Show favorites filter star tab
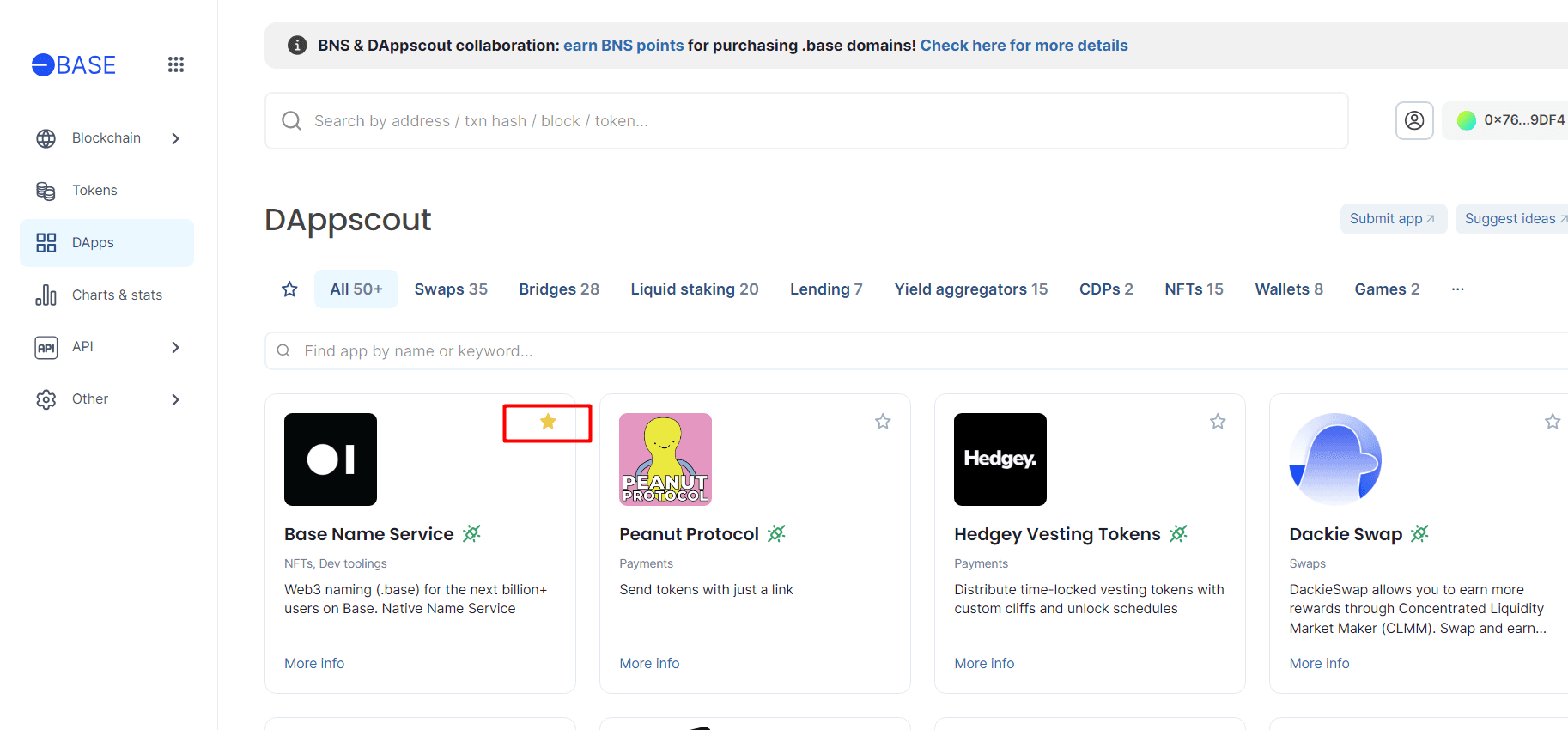 coord(290,289)
